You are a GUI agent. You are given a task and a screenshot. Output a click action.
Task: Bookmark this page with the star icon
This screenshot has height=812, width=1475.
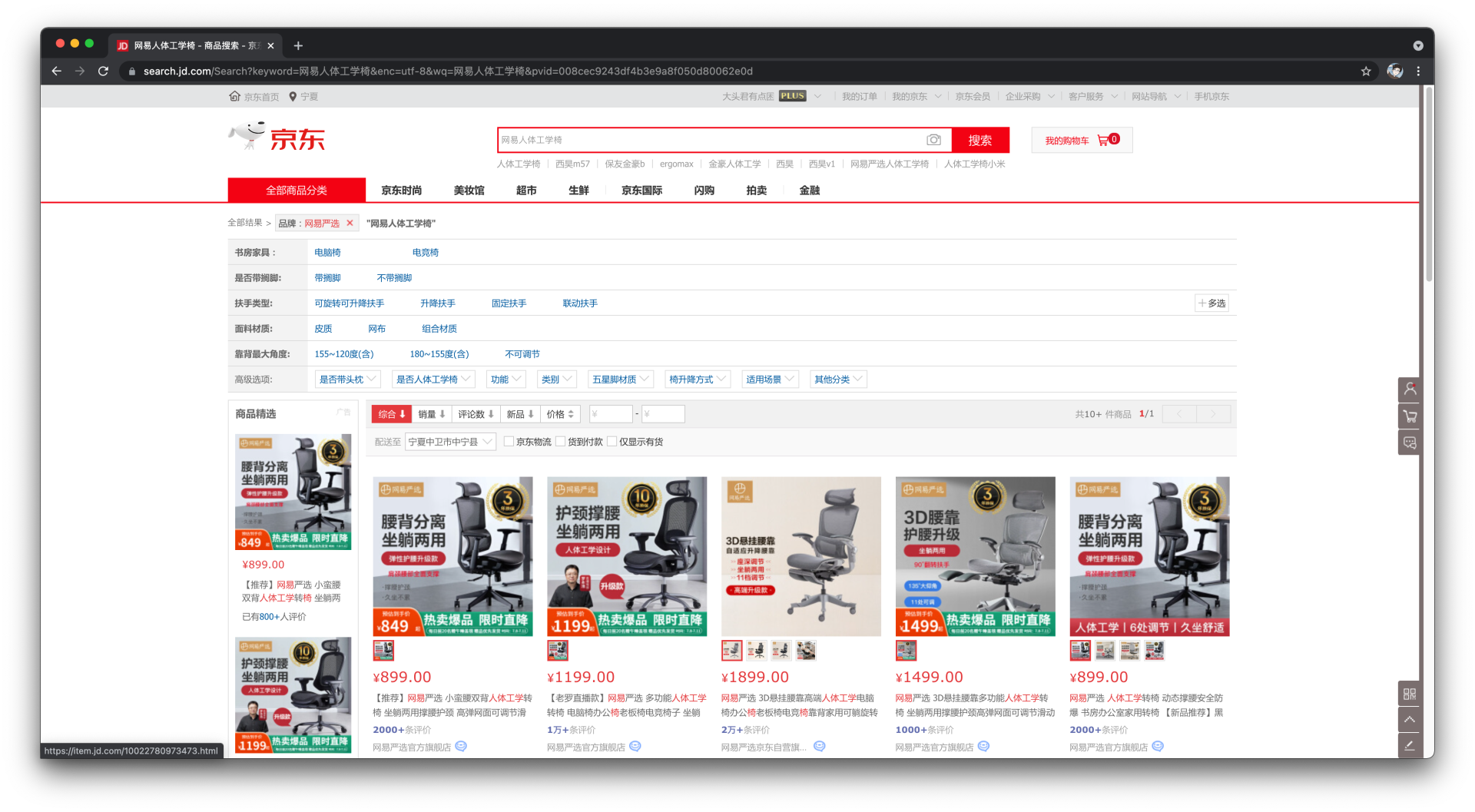coord(1365,71)
